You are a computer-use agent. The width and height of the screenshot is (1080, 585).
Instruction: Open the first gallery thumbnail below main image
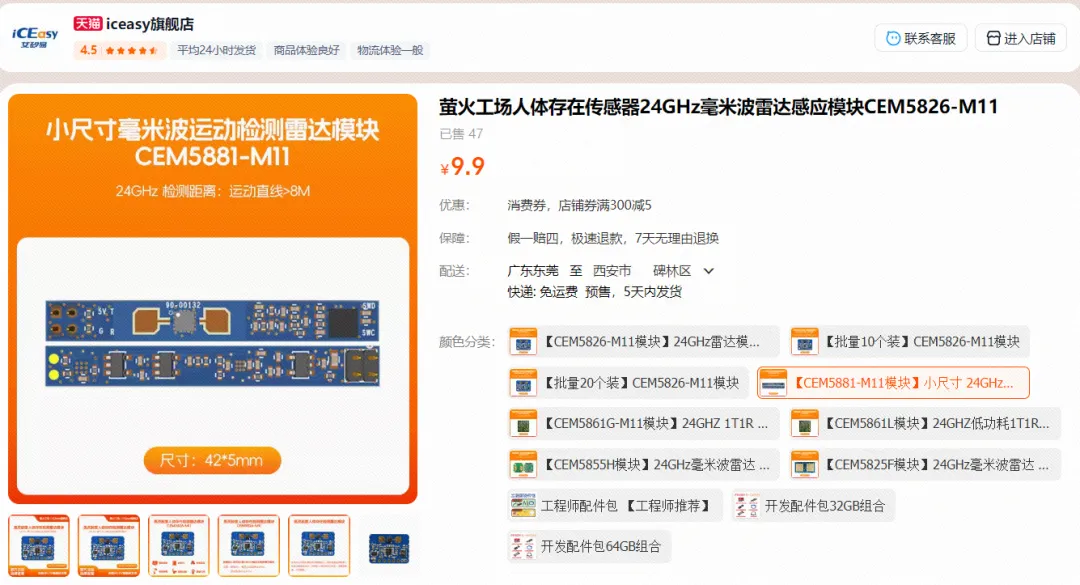click(39, 546)
